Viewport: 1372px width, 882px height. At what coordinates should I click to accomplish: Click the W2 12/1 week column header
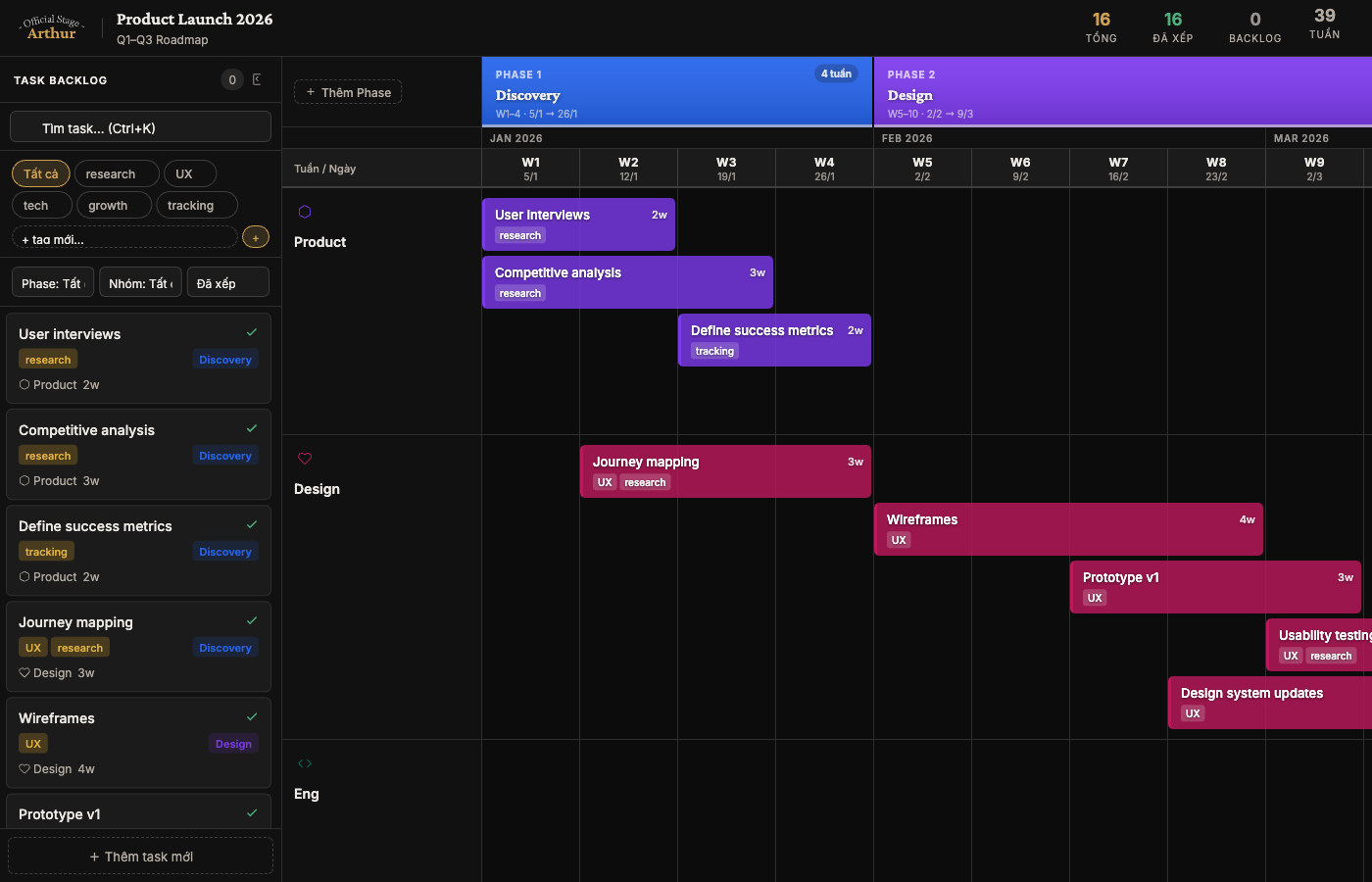(628, 169)
